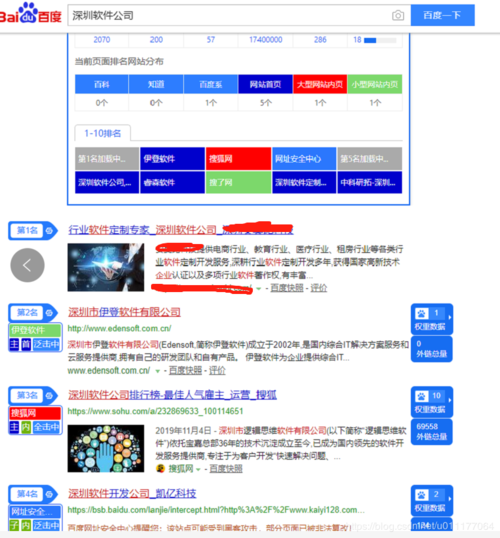This screenshot has height=538, width=500.
Task: Click 评价 of the first result
Action: pos(319,288)
